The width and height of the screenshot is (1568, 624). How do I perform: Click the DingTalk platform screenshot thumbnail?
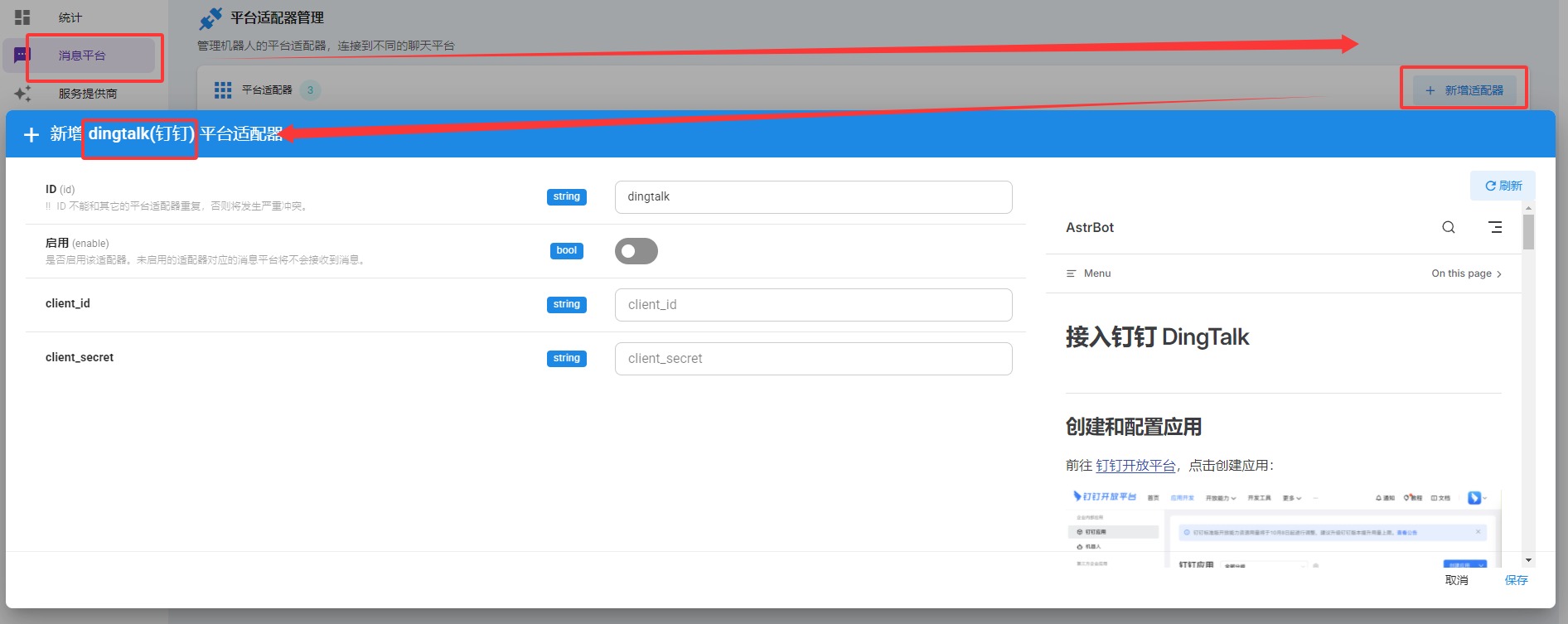1283,528
